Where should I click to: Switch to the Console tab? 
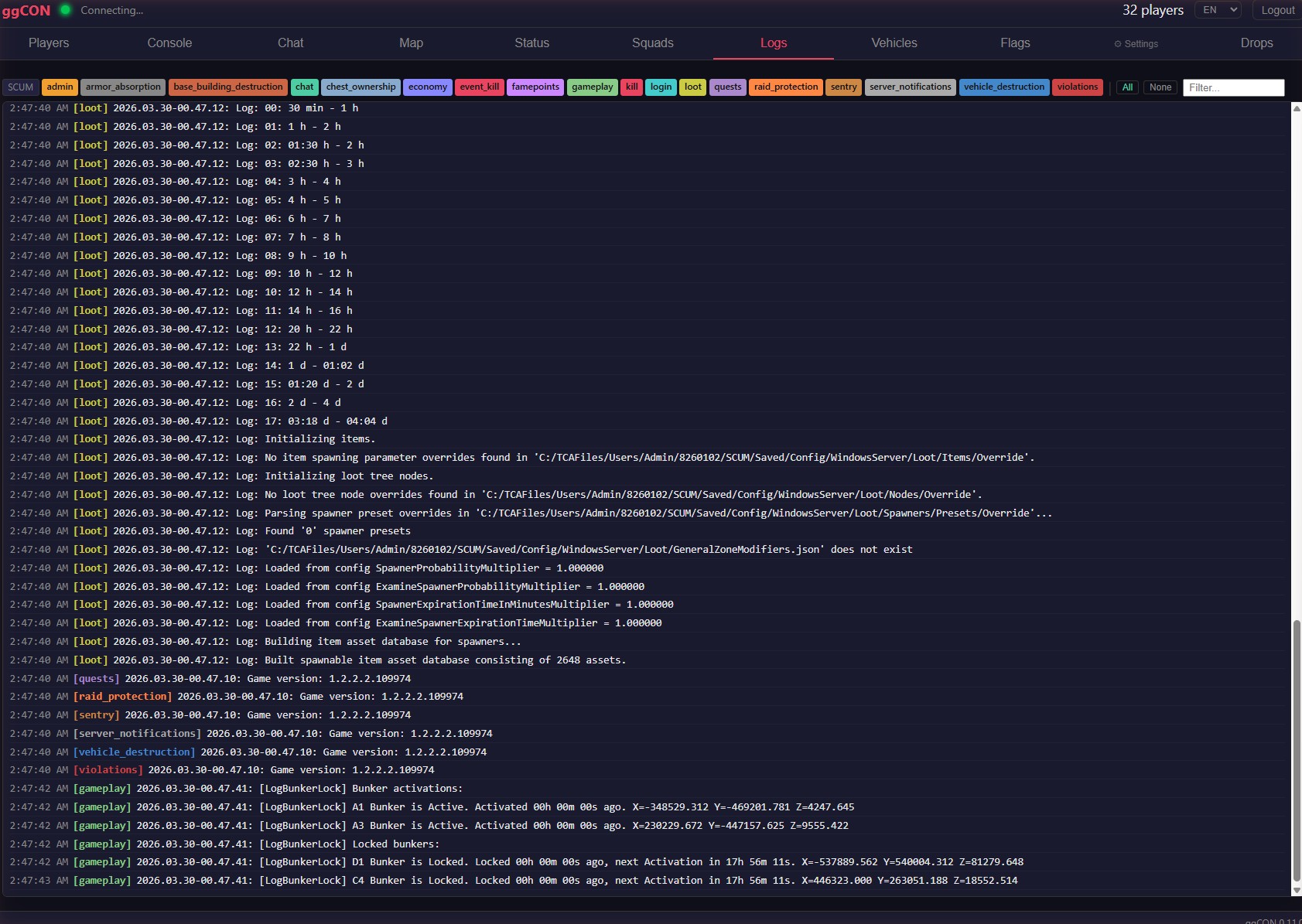tap(169, 43)
